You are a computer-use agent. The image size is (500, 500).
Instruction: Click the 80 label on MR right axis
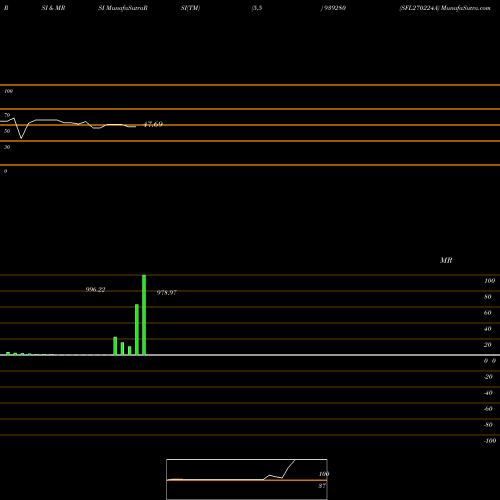click(x=488, y=297)
